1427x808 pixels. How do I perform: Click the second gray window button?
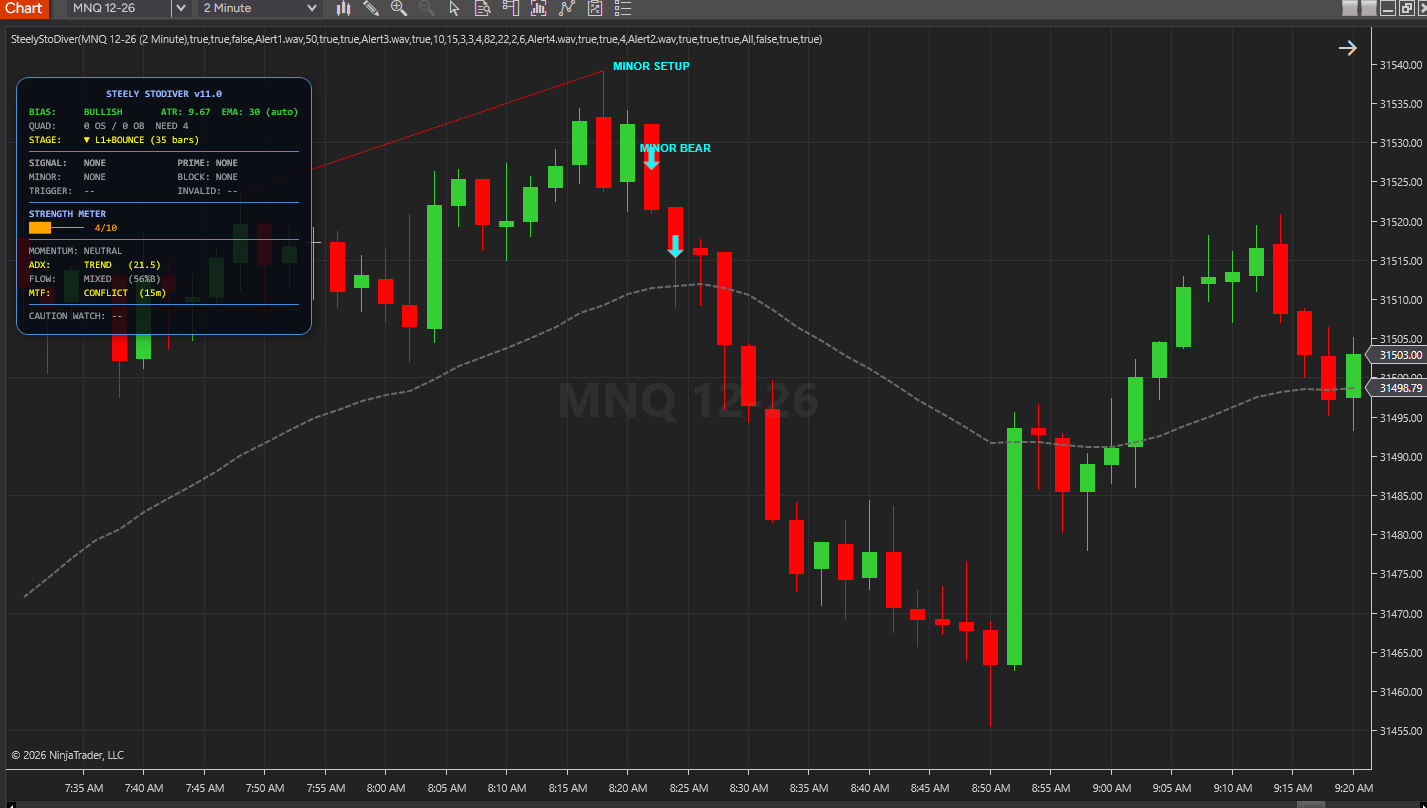(x=1369, y=8)
